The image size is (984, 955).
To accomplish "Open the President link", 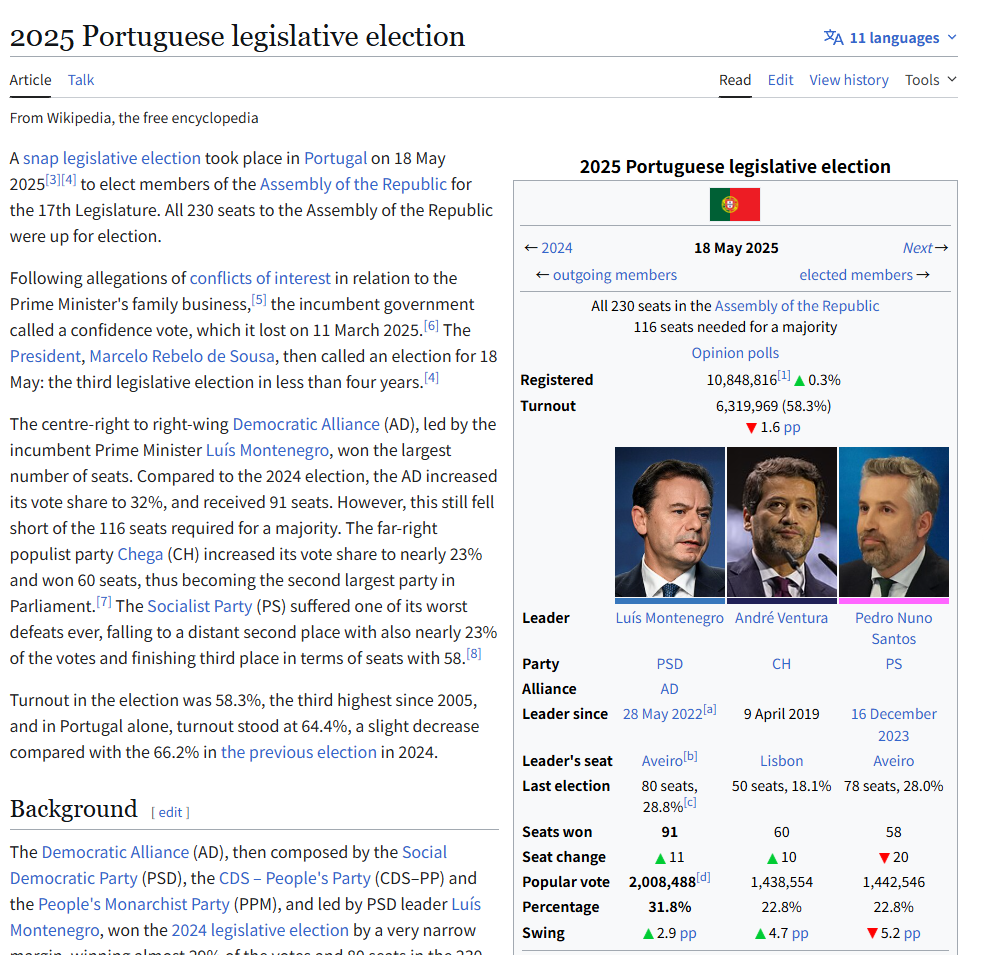I will point(45,356).
